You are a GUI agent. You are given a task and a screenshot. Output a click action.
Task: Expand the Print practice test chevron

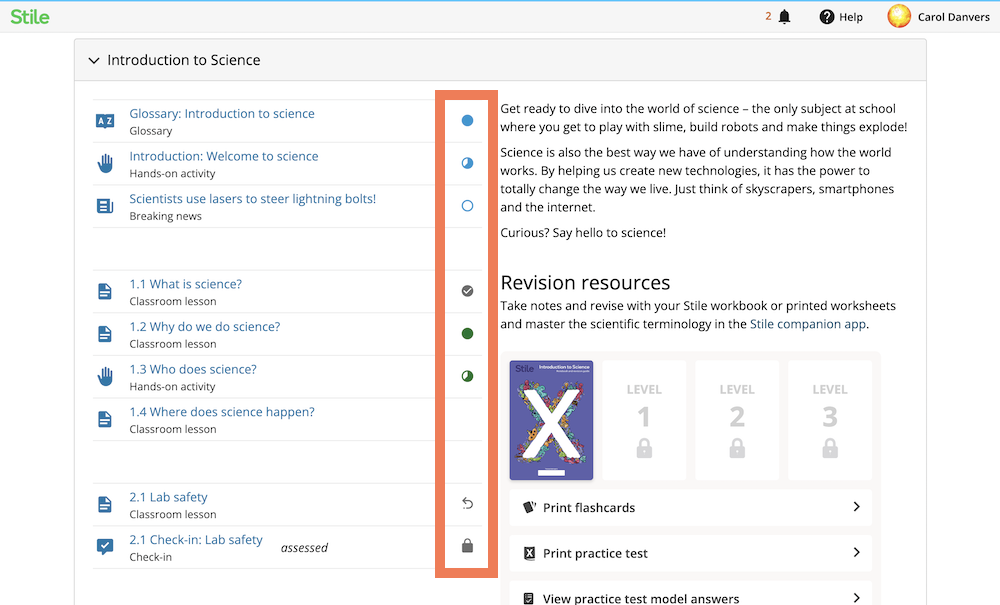coord(857,553)
